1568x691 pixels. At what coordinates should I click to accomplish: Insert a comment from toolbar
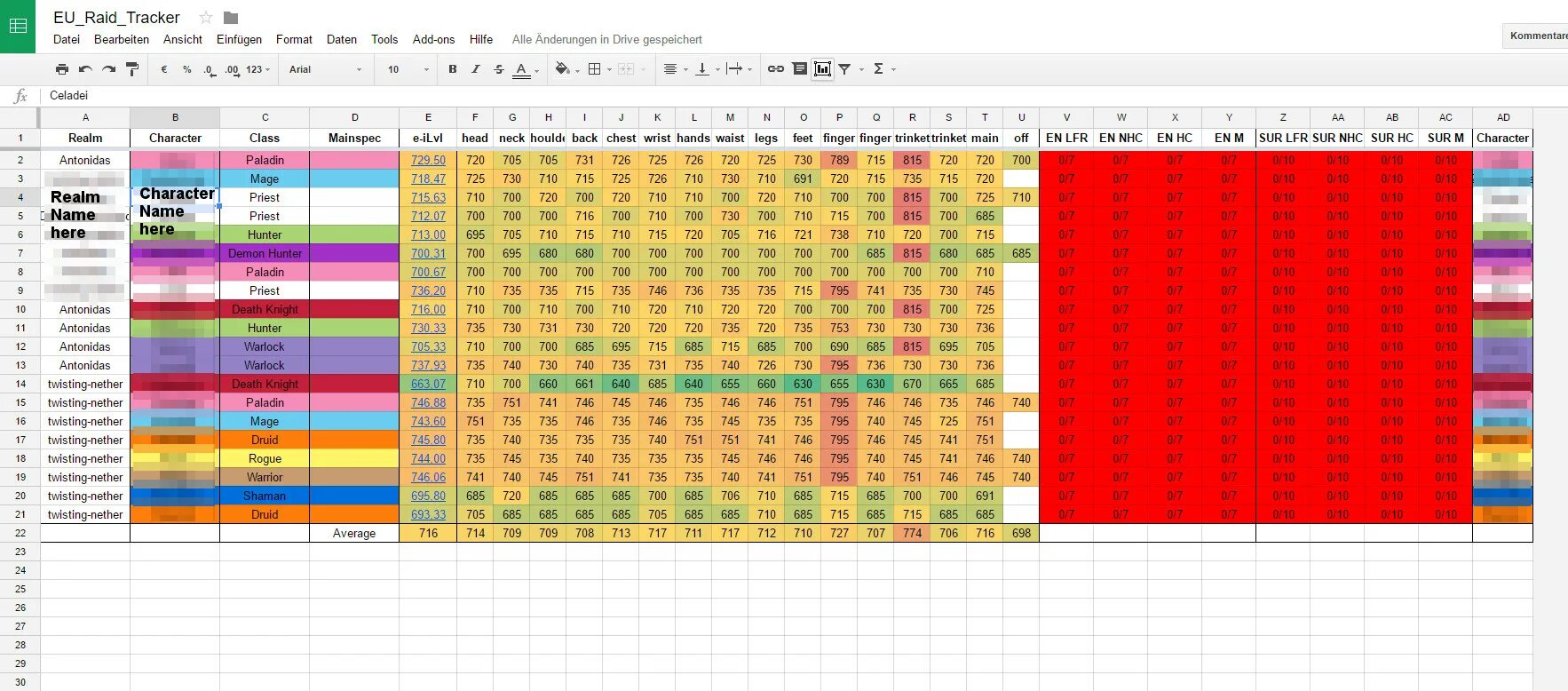[x=799, y=69]
